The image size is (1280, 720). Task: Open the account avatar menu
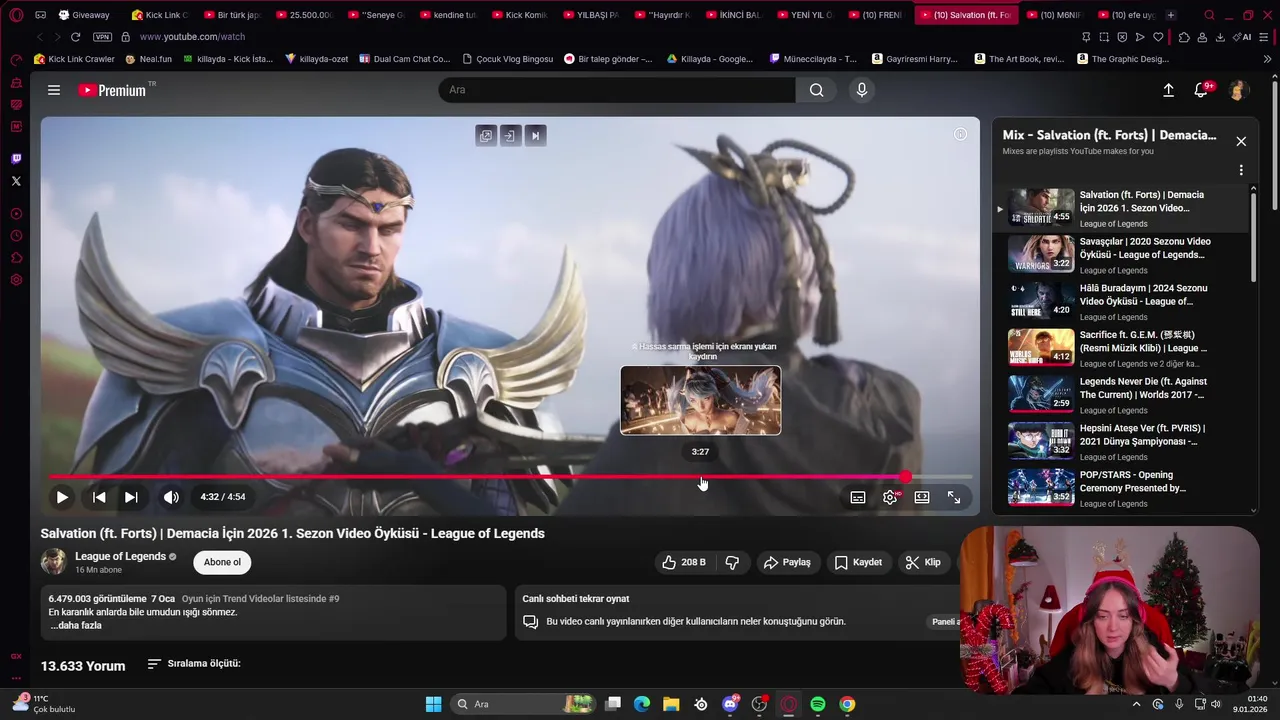(x=1238, y=90)
